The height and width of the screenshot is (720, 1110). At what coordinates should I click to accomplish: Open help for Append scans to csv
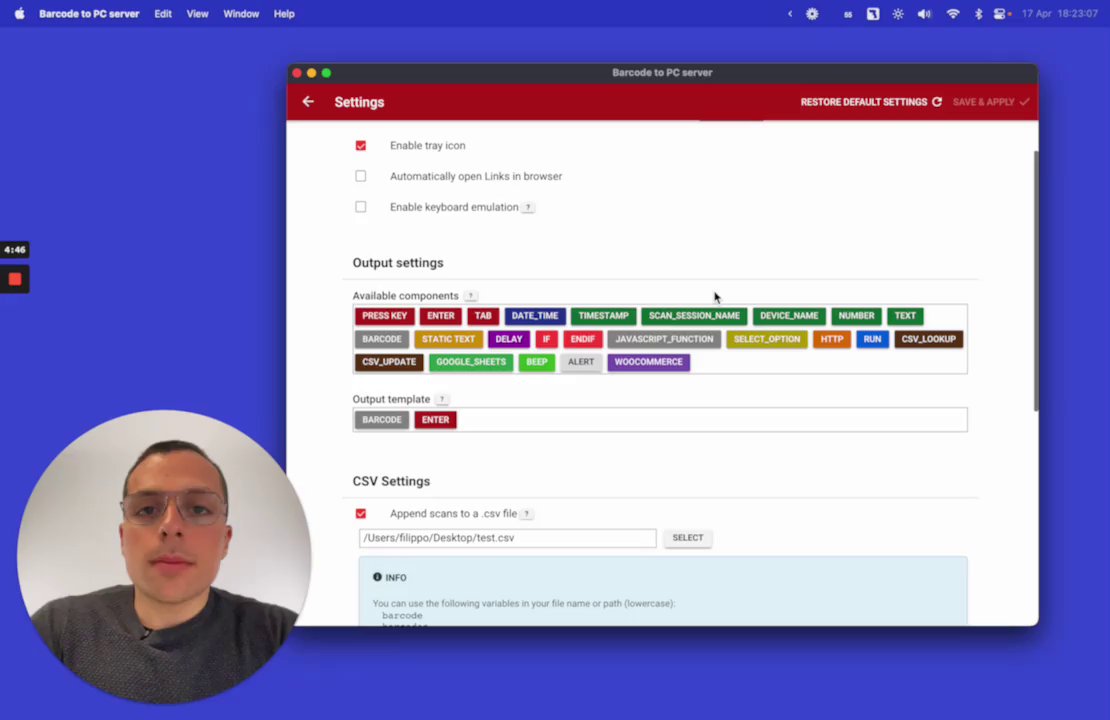point(527,514)
